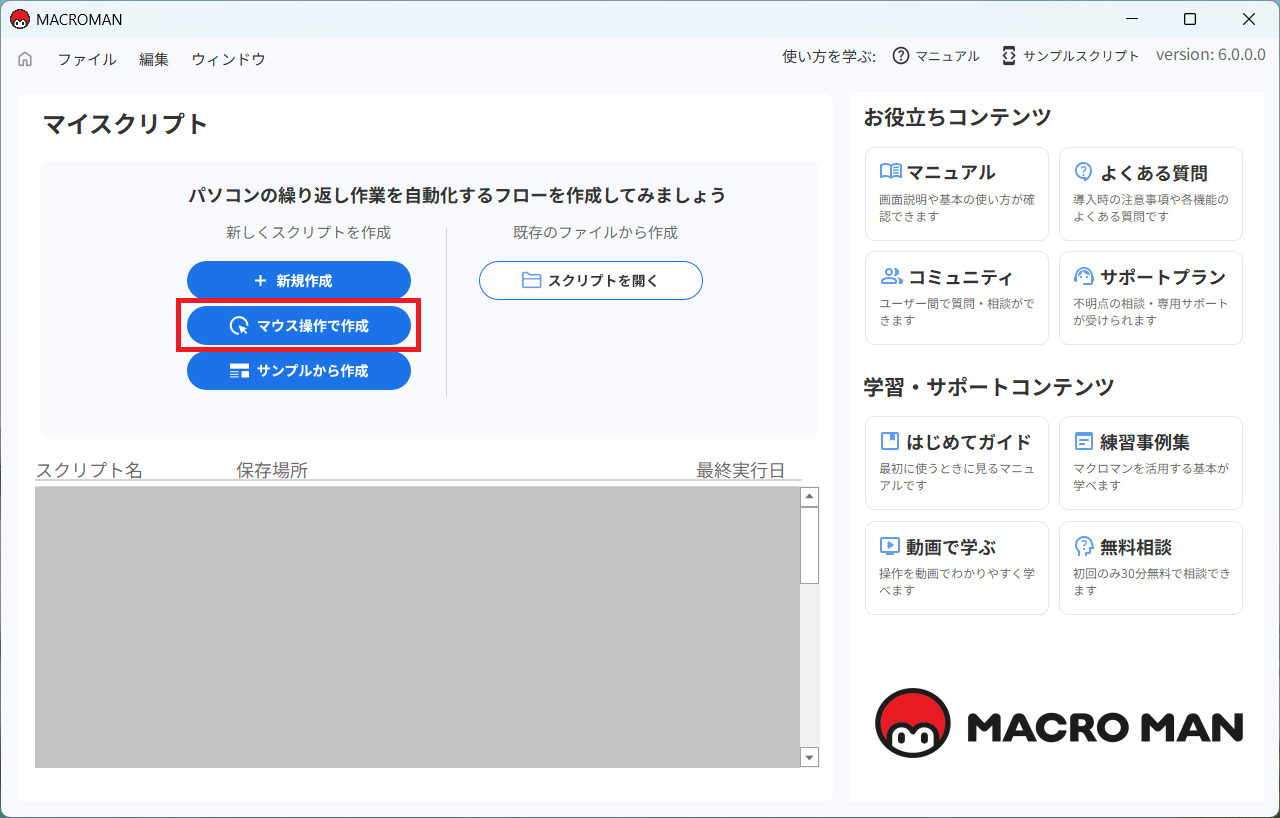This screenshot has height=818, width=1280.
Task: Click the plus icon on 新規作成
Action: (x=260, y=281)
